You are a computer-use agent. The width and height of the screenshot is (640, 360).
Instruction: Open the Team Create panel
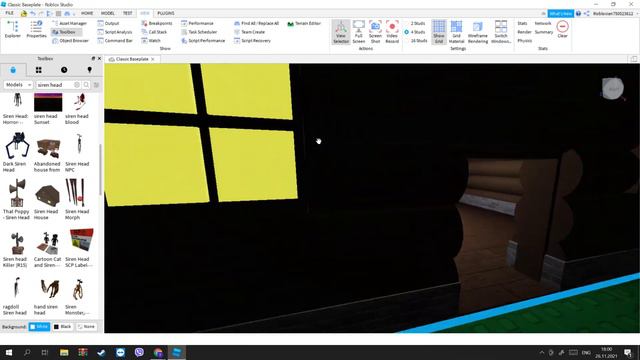pyautogui.click(x=249, y=32)
